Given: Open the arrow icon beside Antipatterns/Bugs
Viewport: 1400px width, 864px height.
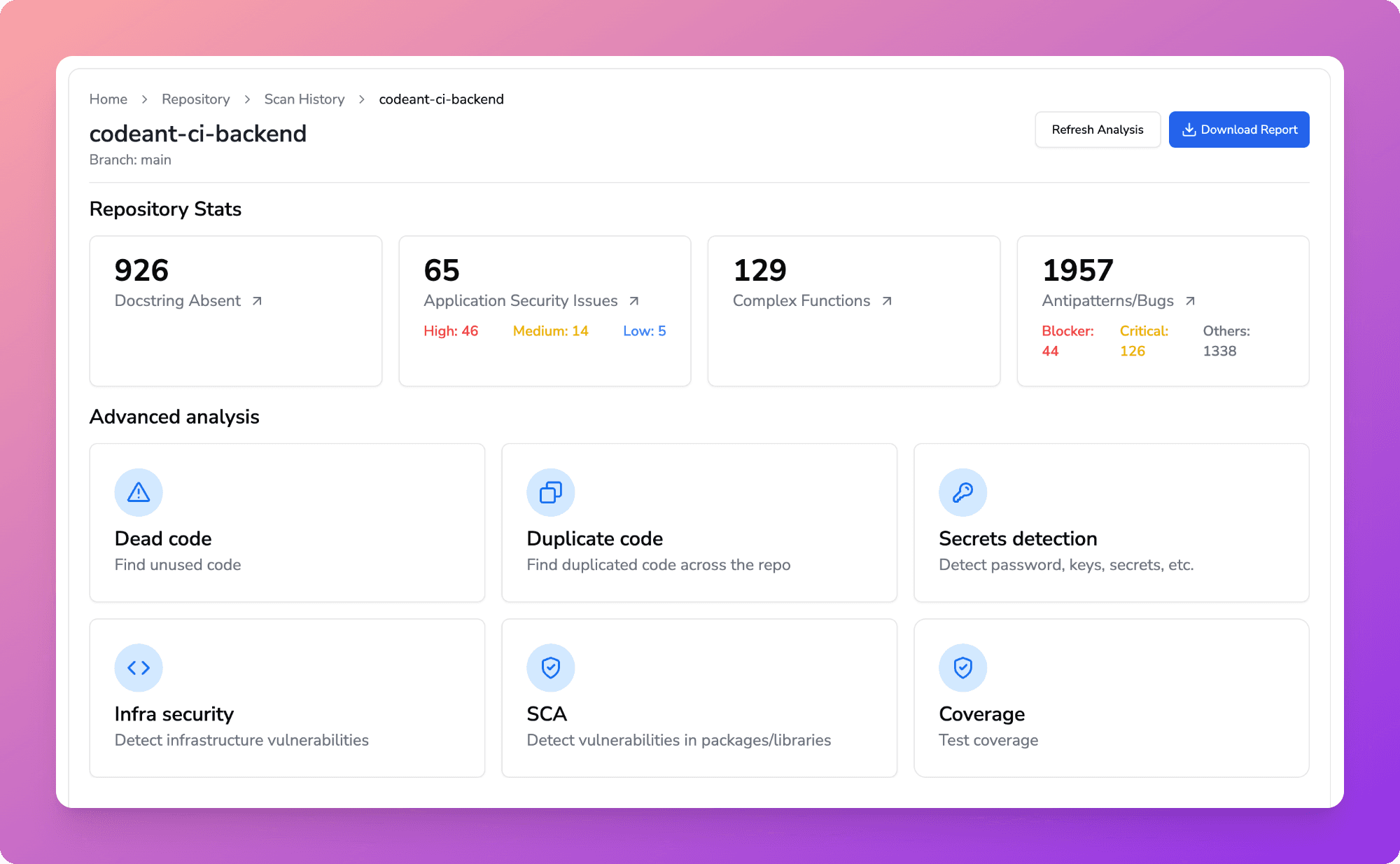Looking at the screenshot, I should click(1190, 301).
